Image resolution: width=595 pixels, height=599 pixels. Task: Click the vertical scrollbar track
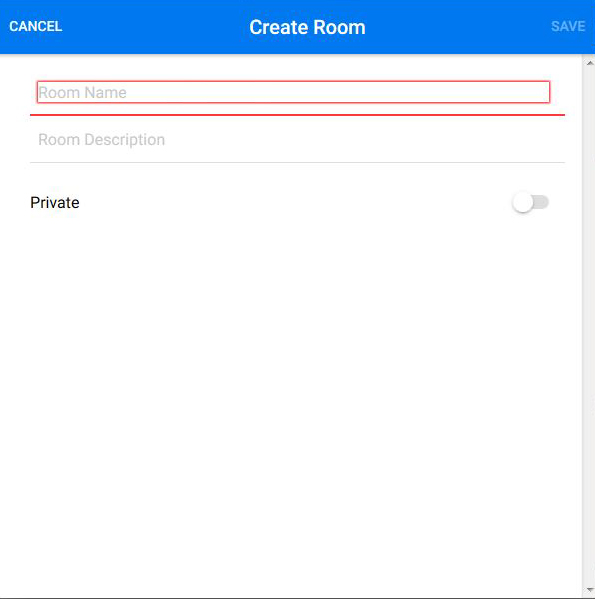tap(589, 327)
